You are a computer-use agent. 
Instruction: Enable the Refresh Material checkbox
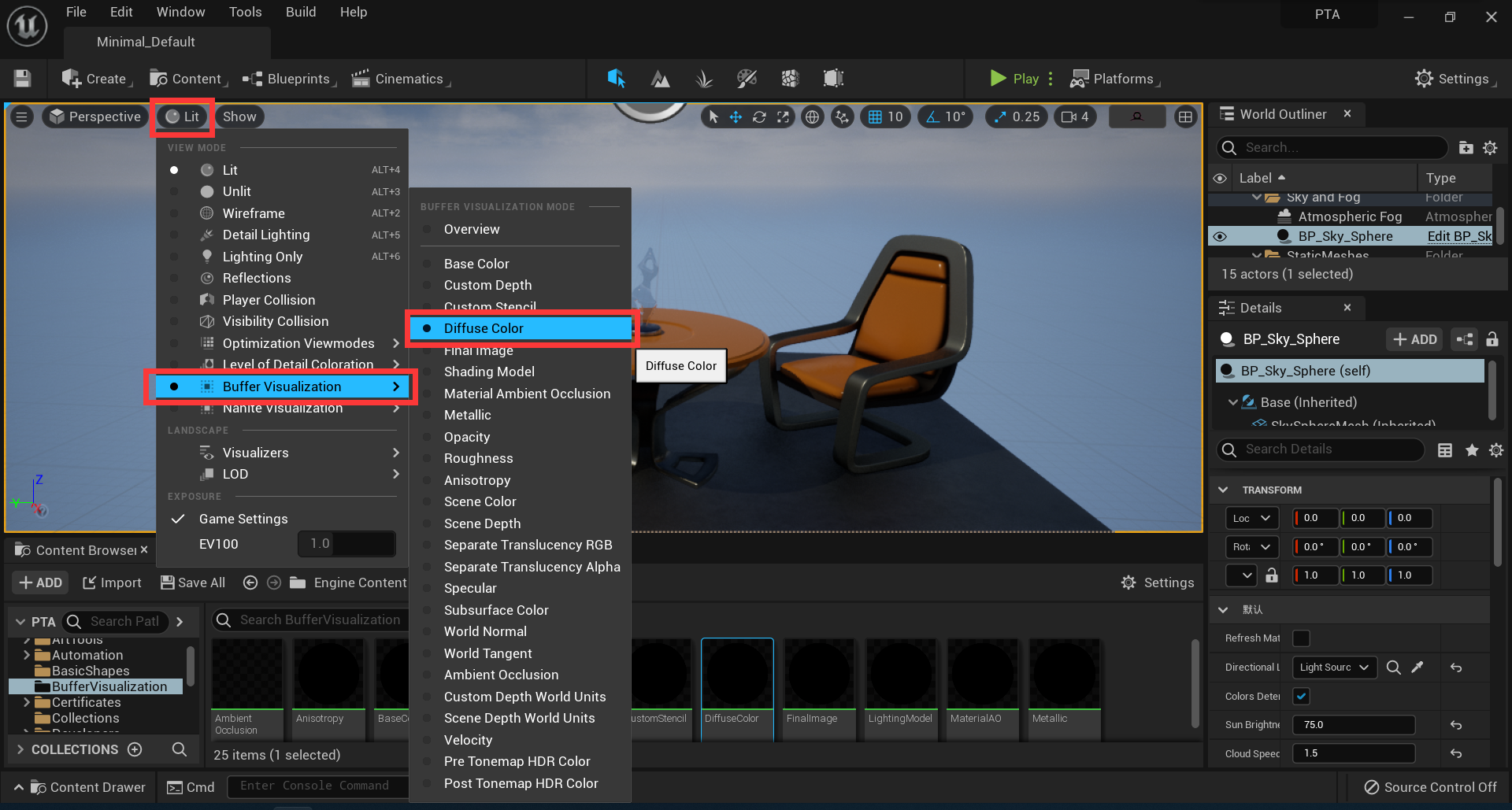tap(1301, 638)
